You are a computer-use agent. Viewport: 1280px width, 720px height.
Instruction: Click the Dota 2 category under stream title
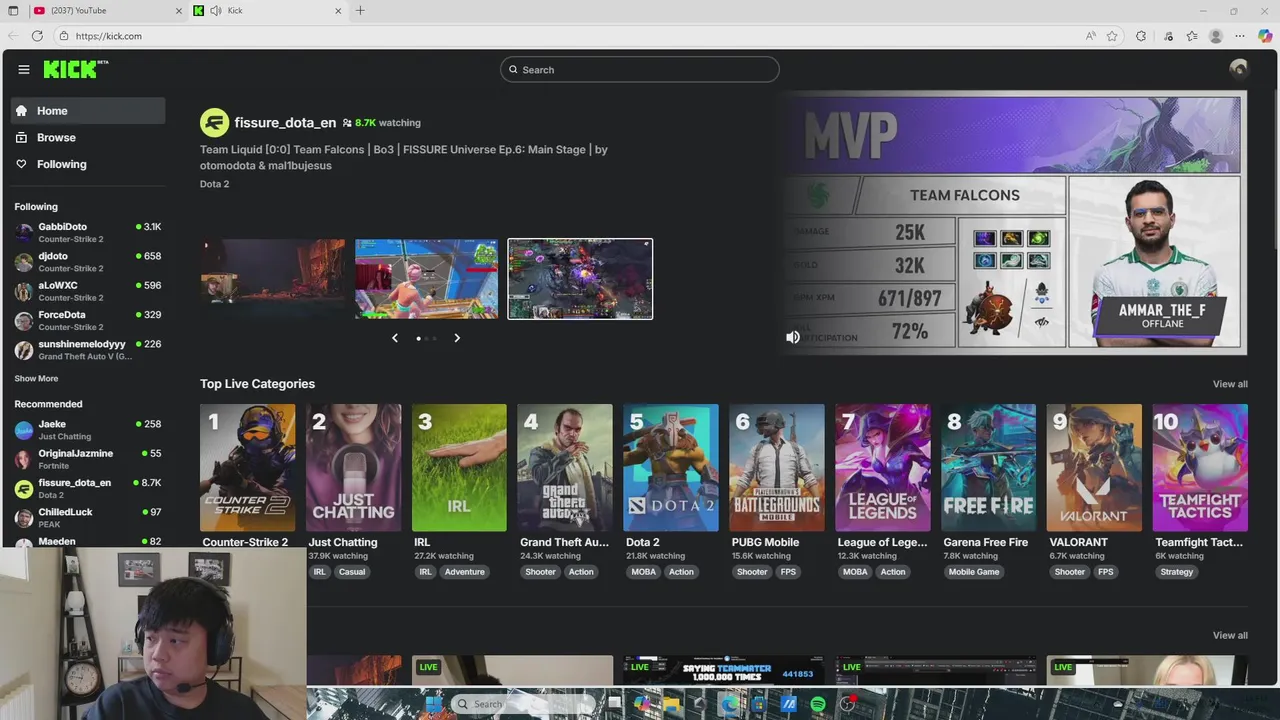tap(214, 184)
